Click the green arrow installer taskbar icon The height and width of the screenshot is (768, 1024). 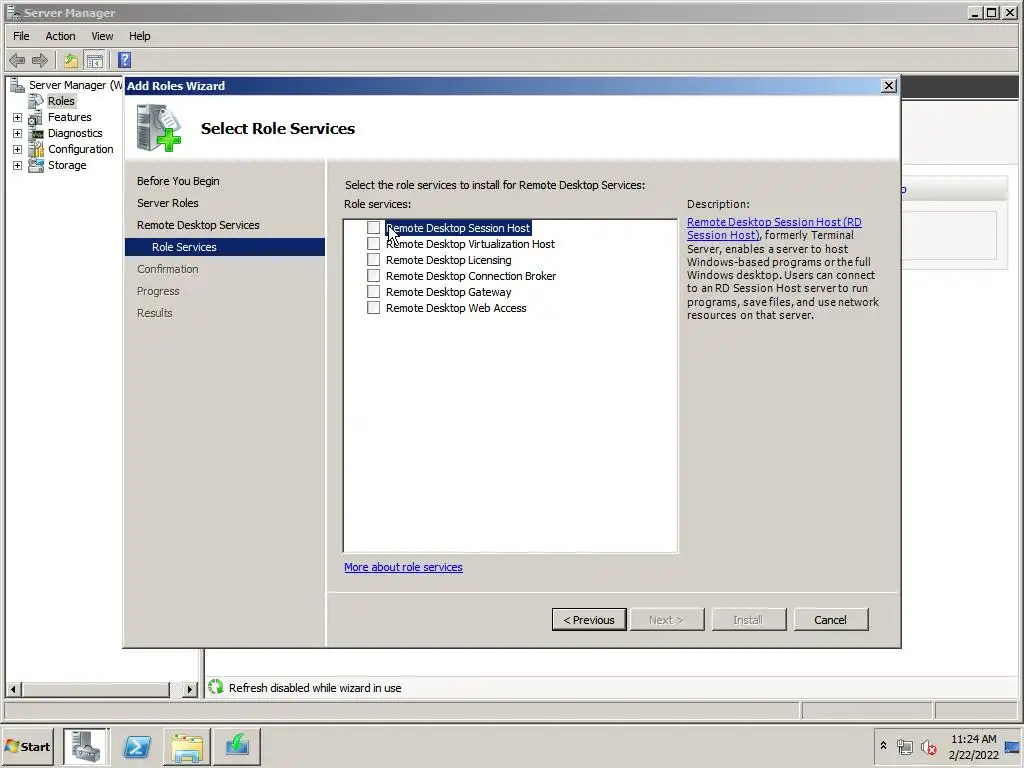tap(236, 746)
